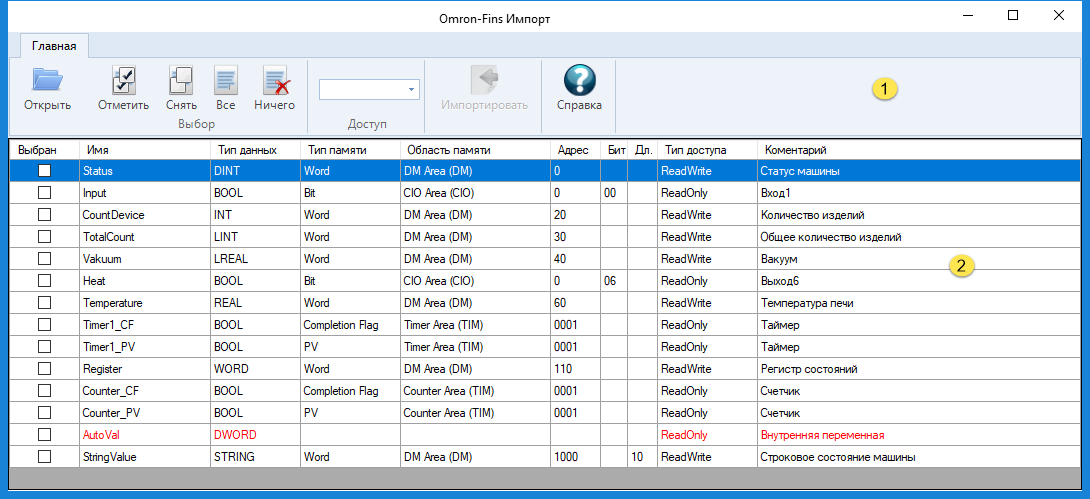Screen dimensions: 1090x499
Task: Click the Тип данных column header
Action: coord(255,149)
